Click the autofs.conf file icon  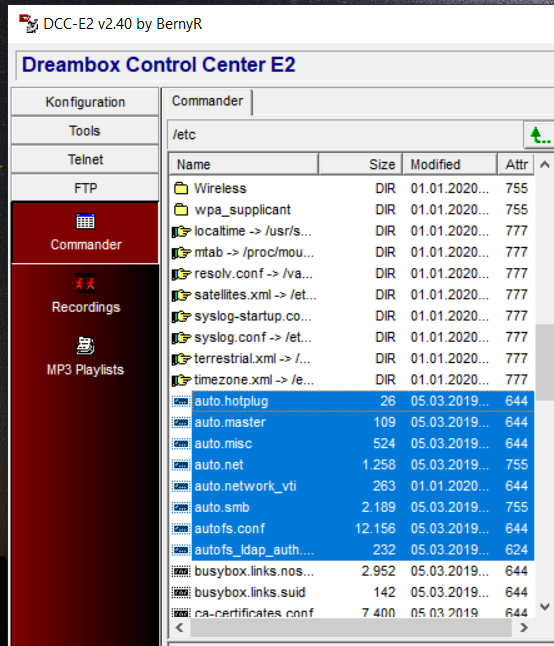point(181,529)
